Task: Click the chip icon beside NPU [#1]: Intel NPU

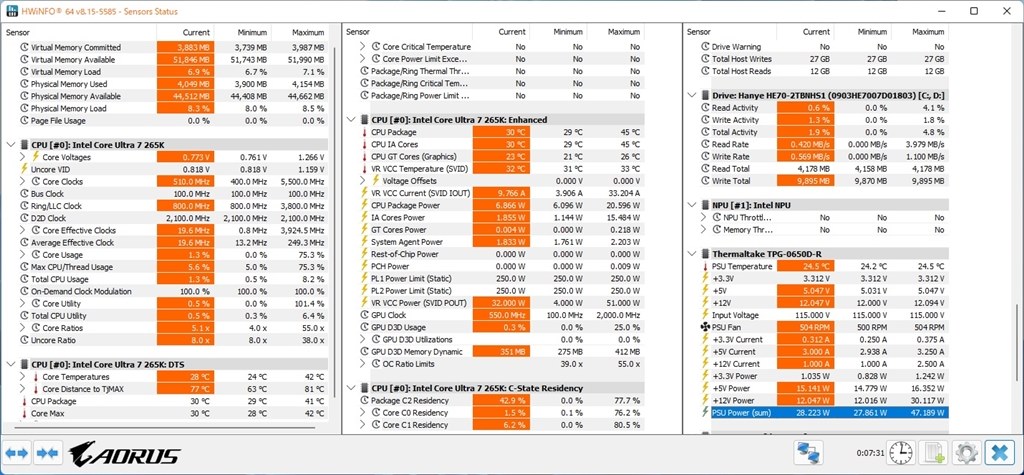Action: click(706, 205)
